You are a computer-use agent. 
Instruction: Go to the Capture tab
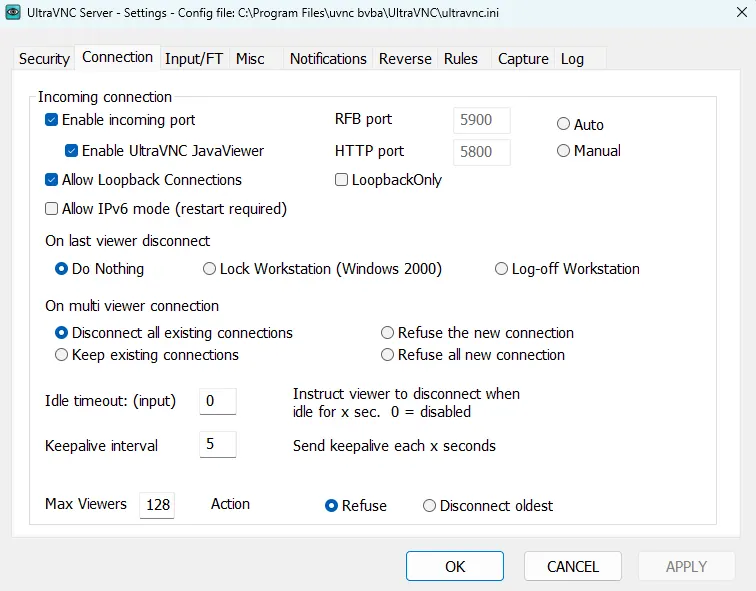pos(523,58)
